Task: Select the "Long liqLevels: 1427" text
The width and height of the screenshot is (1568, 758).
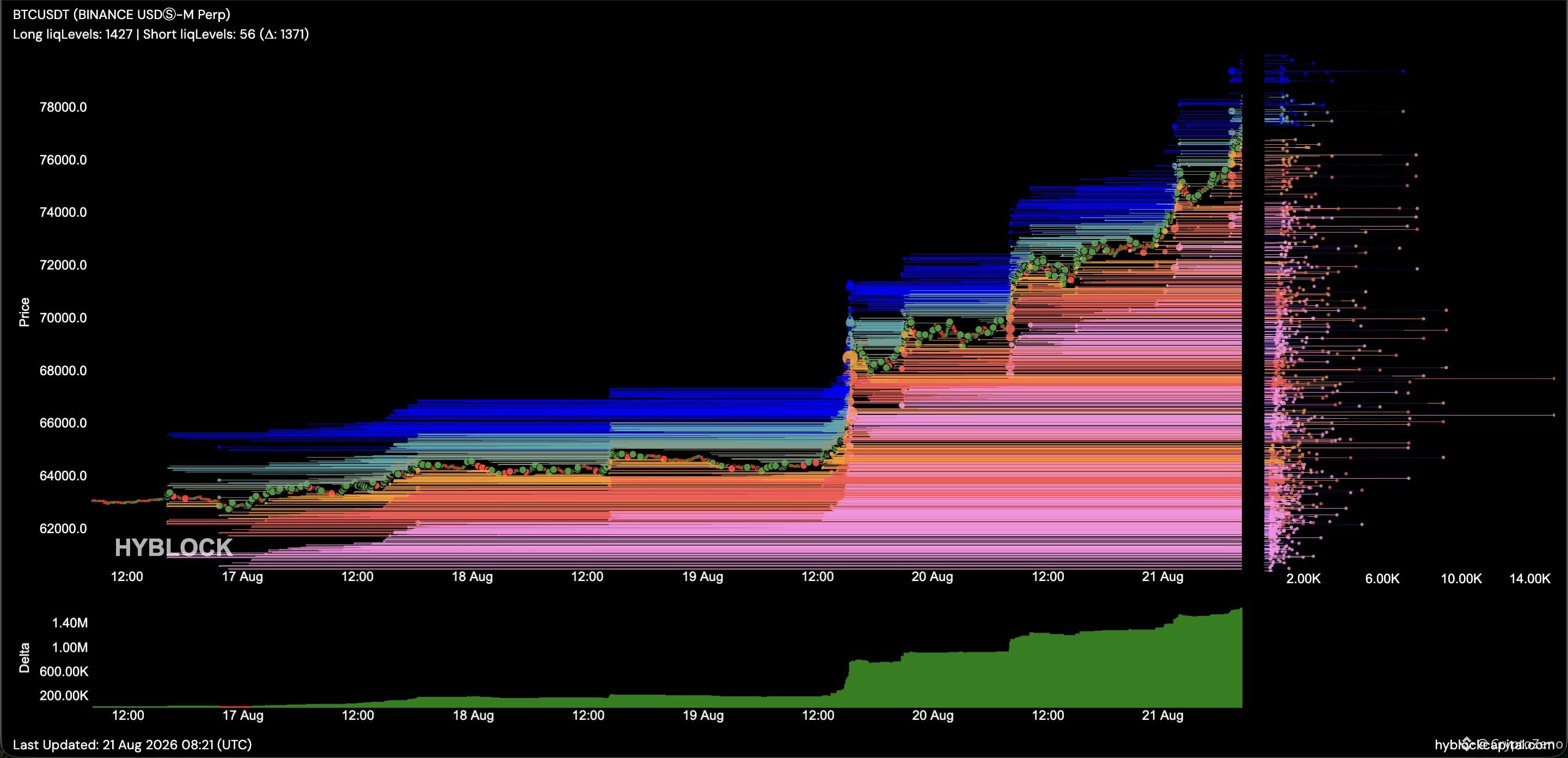Action: pos(72,34)
